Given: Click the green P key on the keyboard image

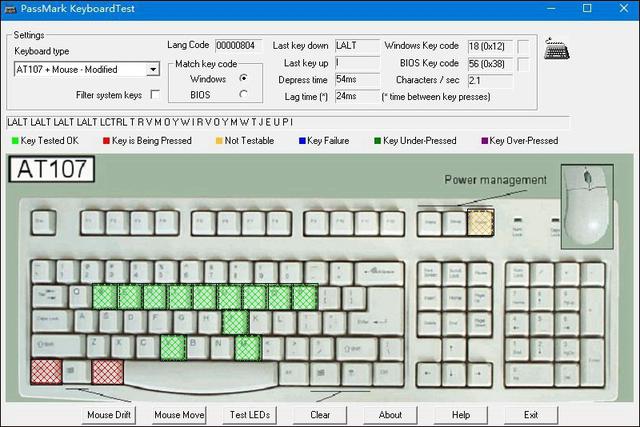Looking at the screenshot, I should coord(304,297).
